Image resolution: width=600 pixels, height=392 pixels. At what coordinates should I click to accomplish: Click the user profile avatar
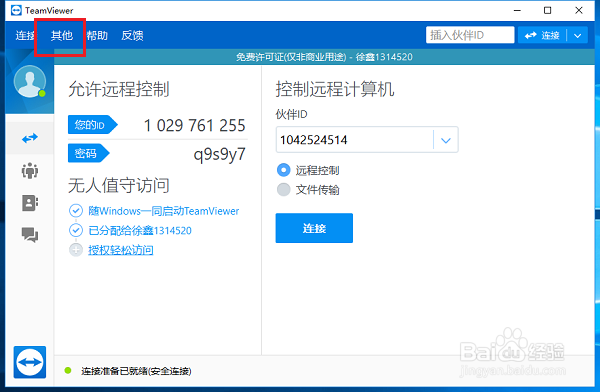tap(30, 81)
